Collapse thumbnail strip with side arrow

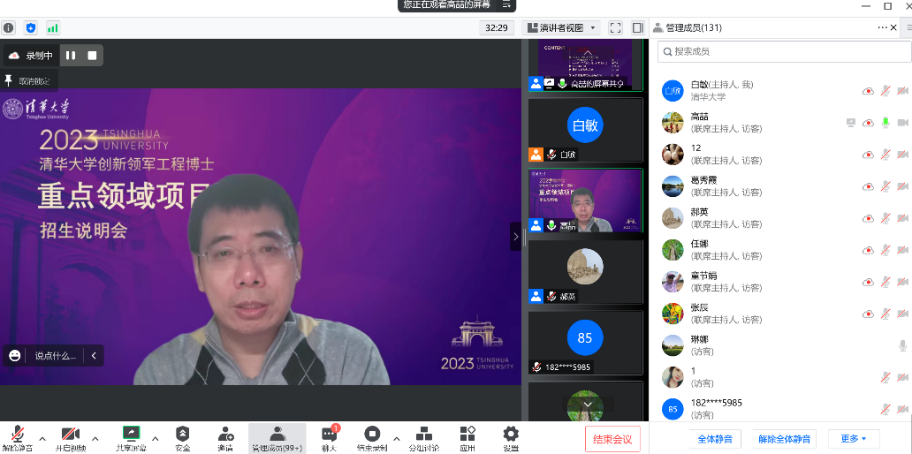click(515, 237)
